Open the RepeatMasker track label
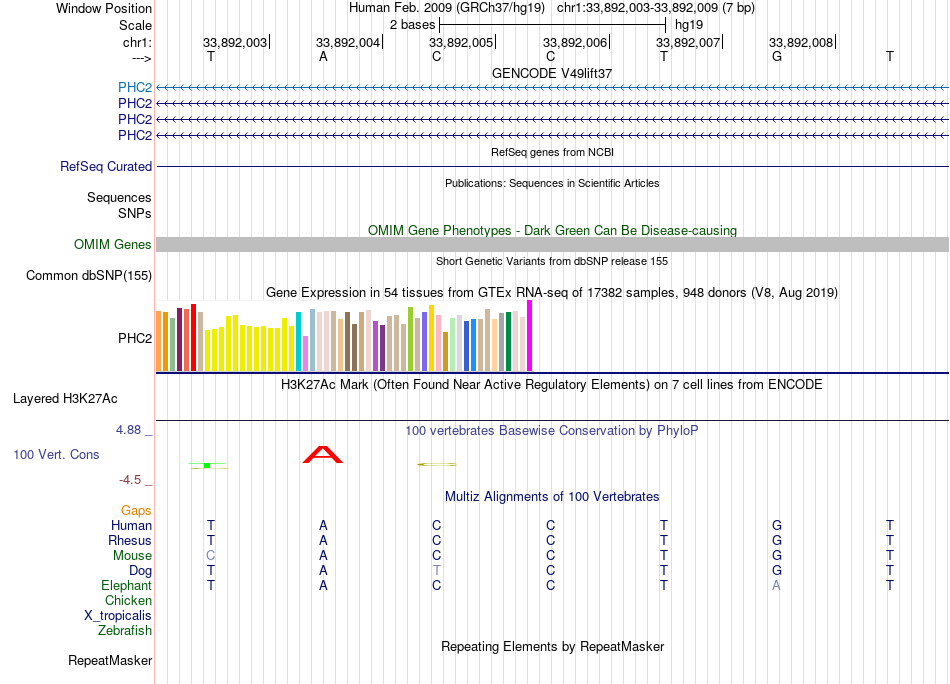950x684 pixels. click(x=110, y=660)
